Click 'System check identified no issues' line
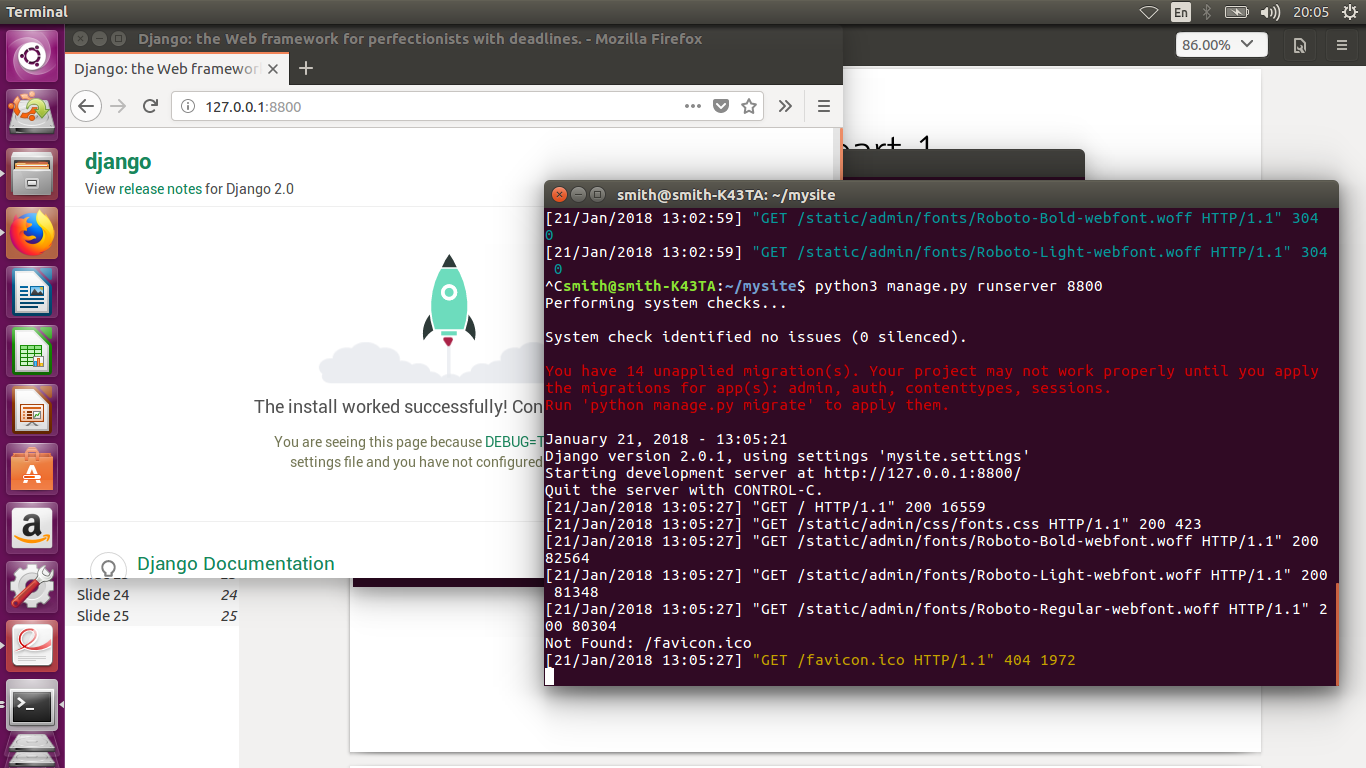 click(756, 337)
